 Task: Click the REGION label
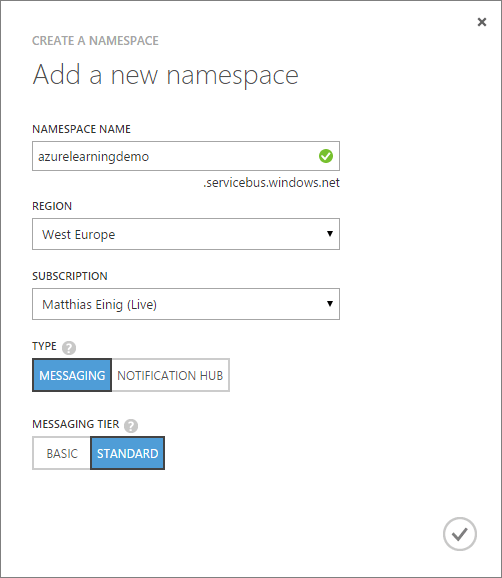tap(52, 206)
